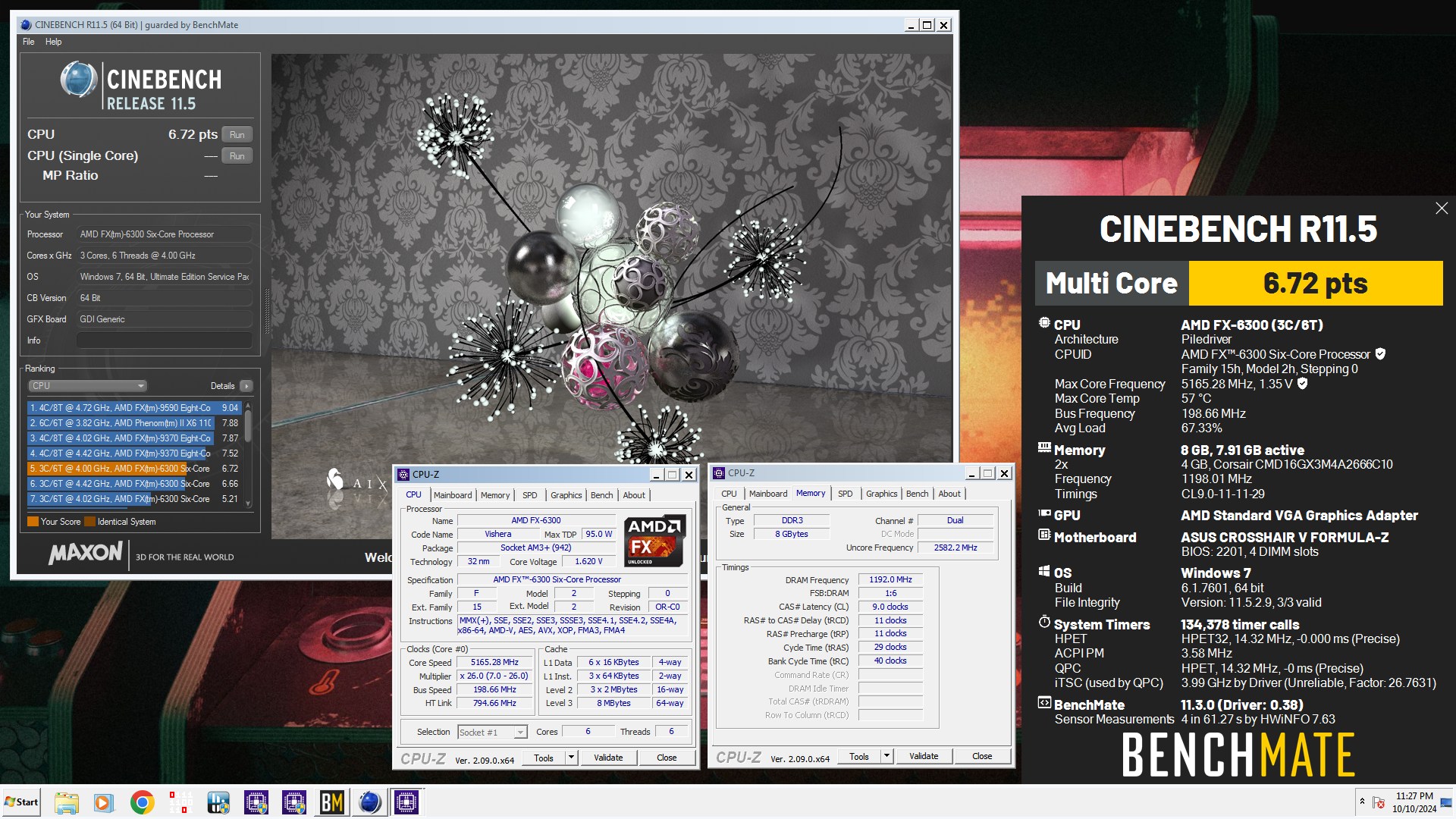The height and width of the screenshot is (819, 1456).
Task: Click the Ranking list vertical scrollbar
Action: click(248, 454)
